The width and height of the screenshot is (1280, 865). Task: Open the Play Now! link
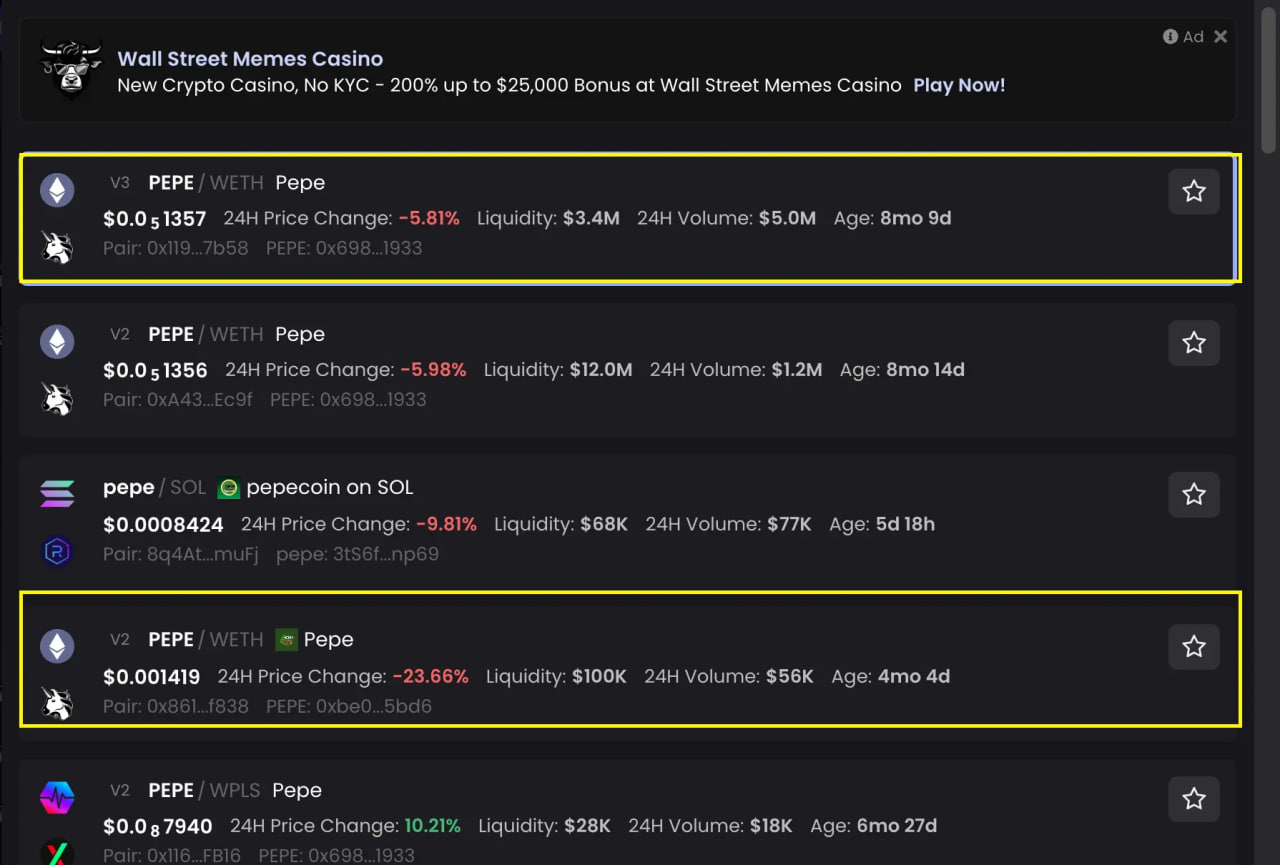point(959,85)
